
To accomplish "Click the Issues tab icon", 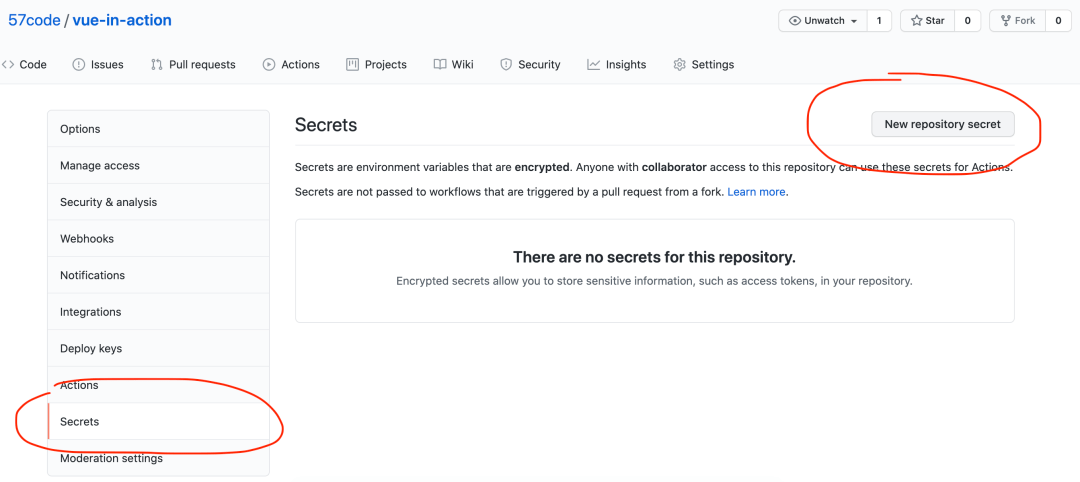I will pyautogui.click(x=79, y=65).
